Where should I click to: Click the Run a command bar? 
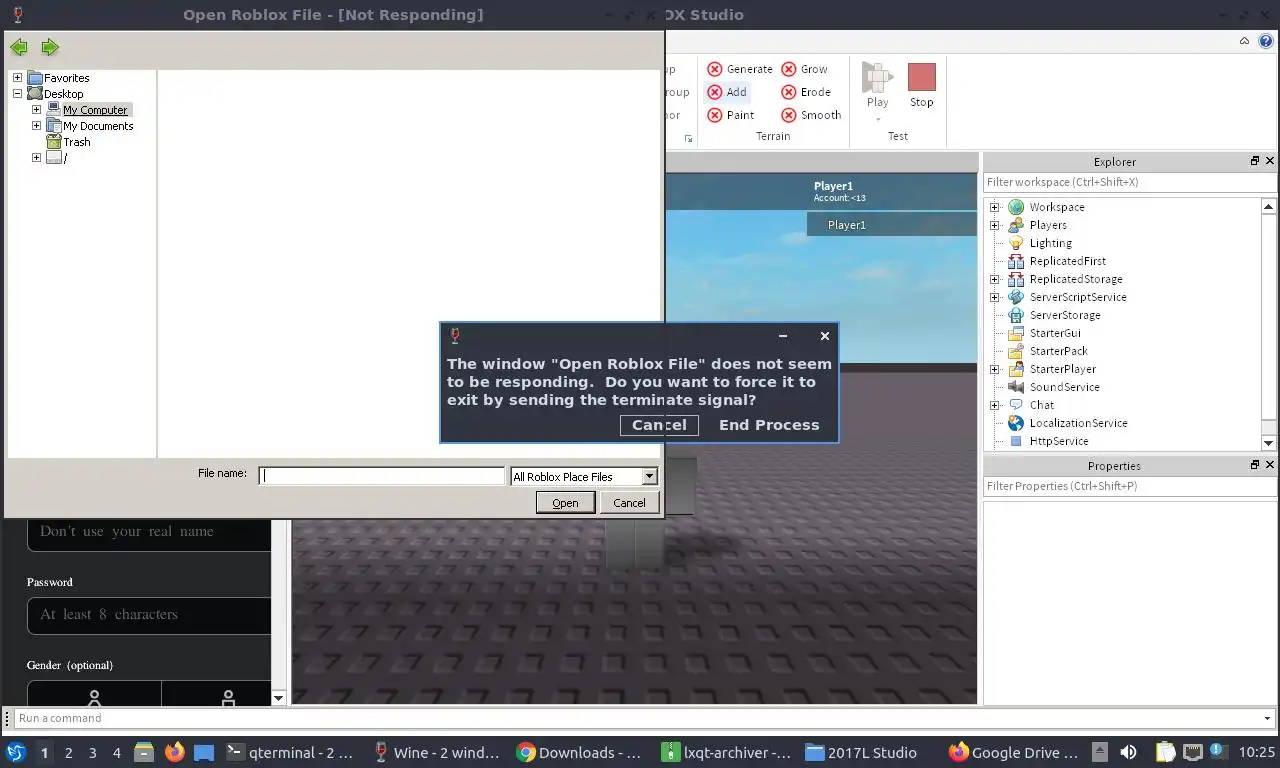pos(636,718)
